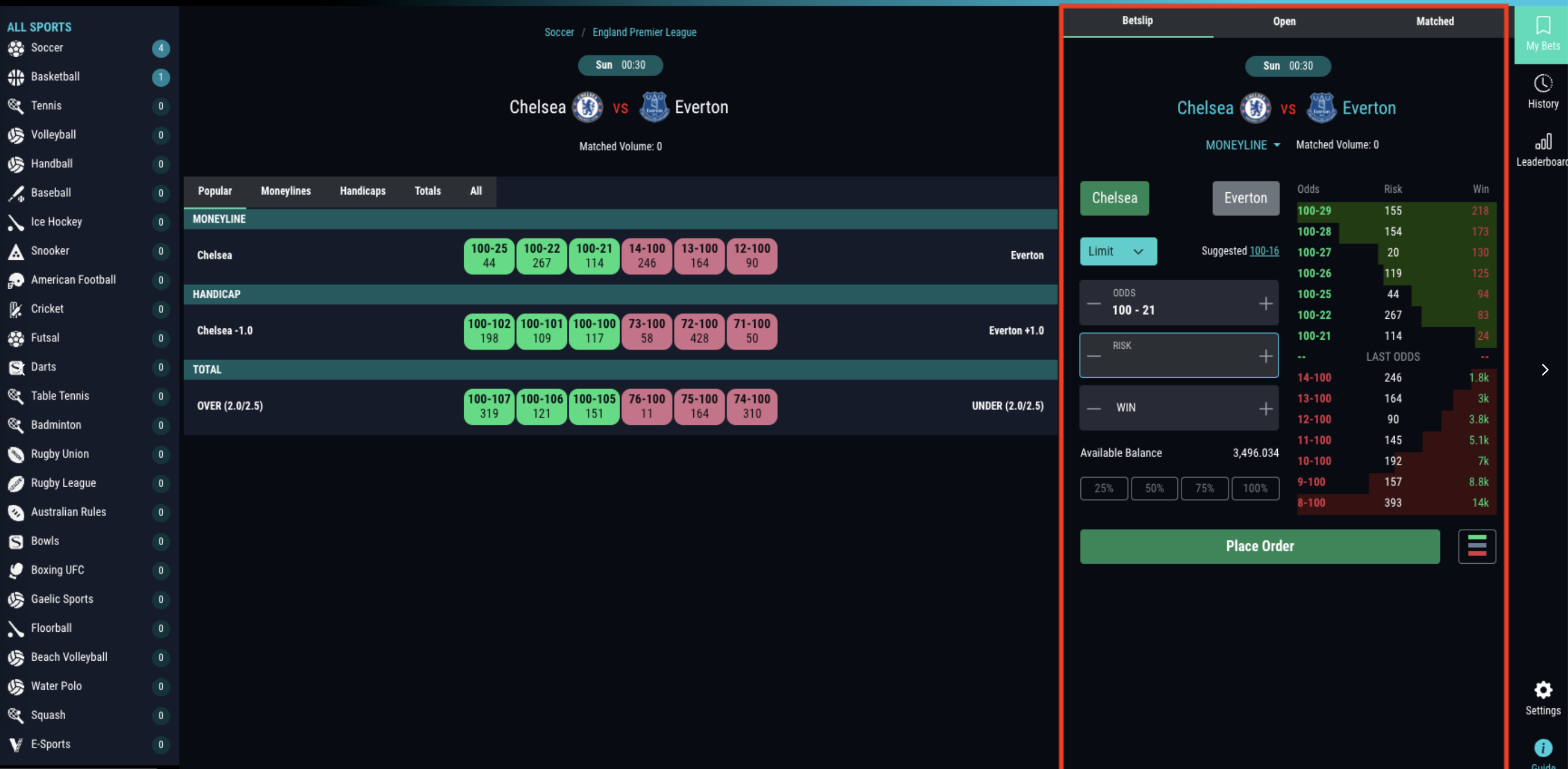The height and width of the screenshot is (769, 1568).
Task: Select the Ice Hockey sport icon
Action: [x=16, y=222]
